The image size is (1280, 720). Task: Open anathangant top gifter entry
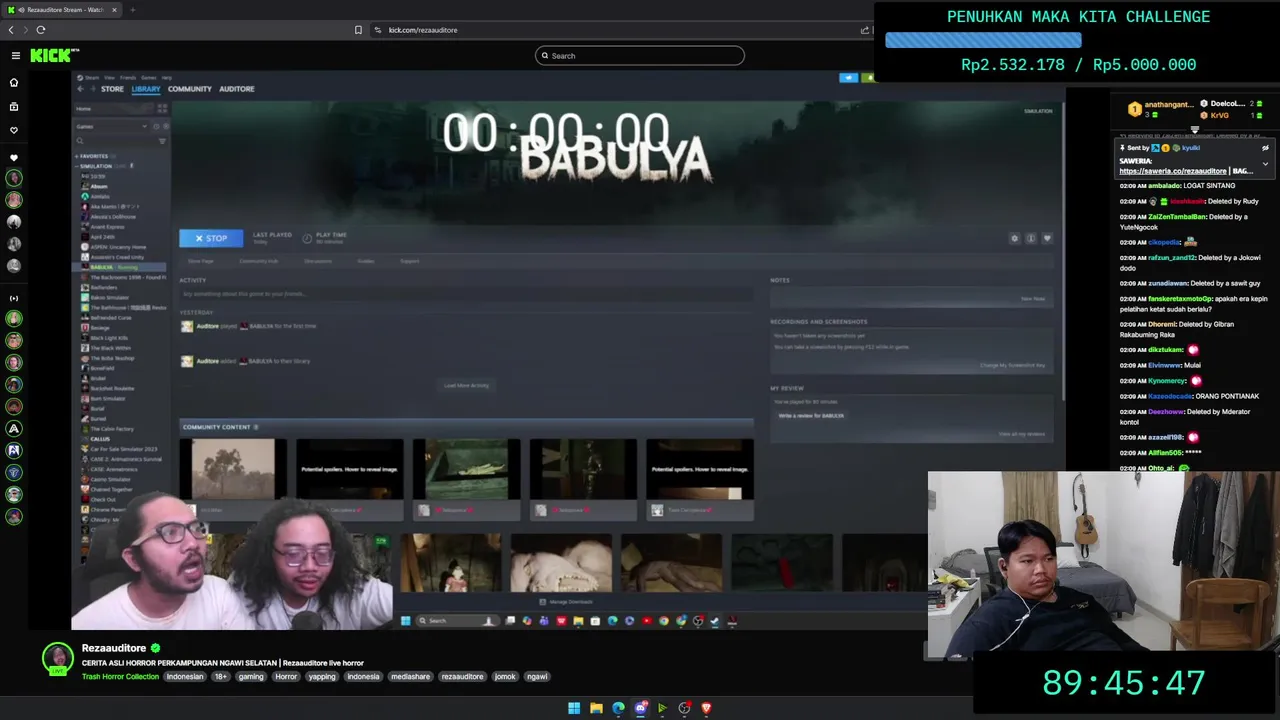point(1160,109)
